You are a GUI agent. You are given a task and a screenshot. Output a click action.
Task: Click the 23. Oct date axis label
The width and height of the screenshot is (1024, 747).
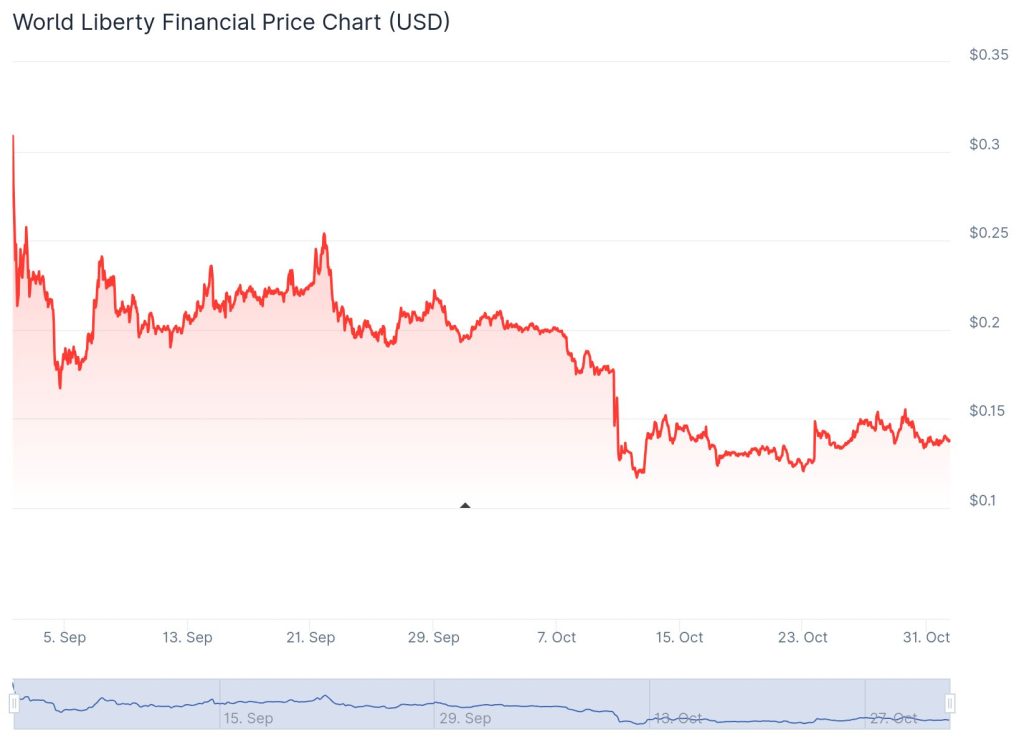tap(803, 637)
